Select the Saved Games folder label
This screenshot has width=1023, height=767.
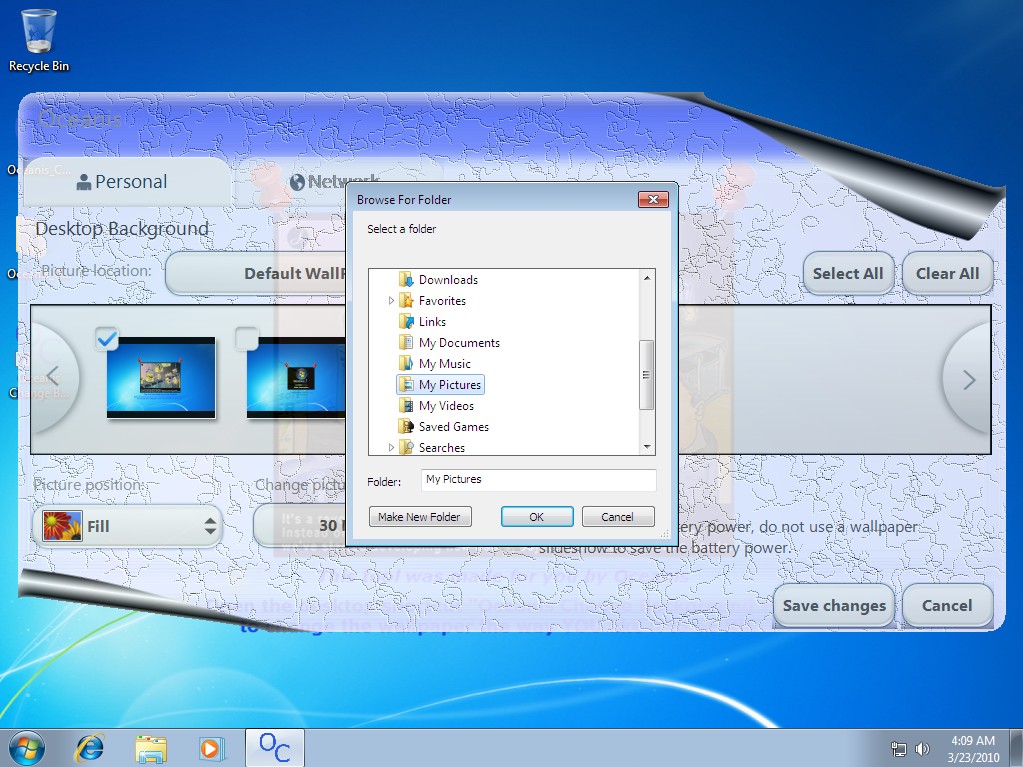click(x=453, y=427)
